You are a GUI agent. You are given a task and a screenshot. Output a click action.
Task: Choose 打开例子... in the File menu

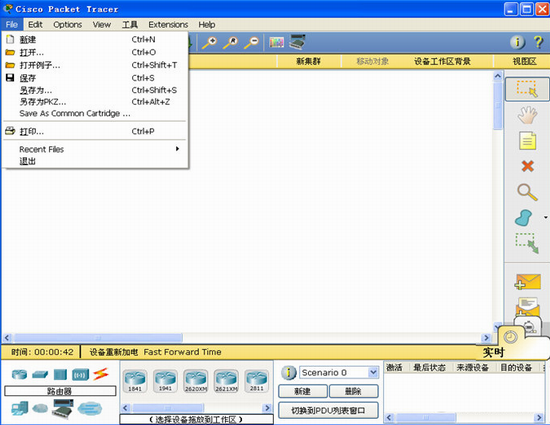click(x=95, y=65)
